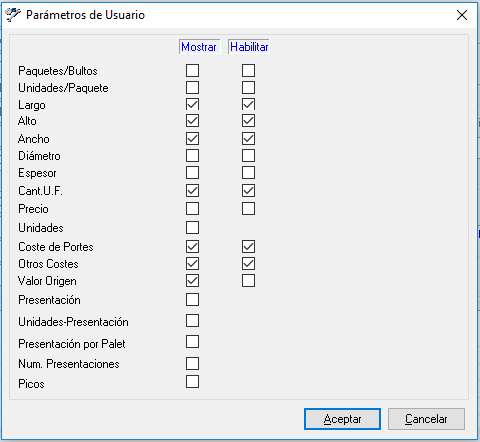
Task: Disable Habilitar for Alto
Action: [x=249, y=121]
